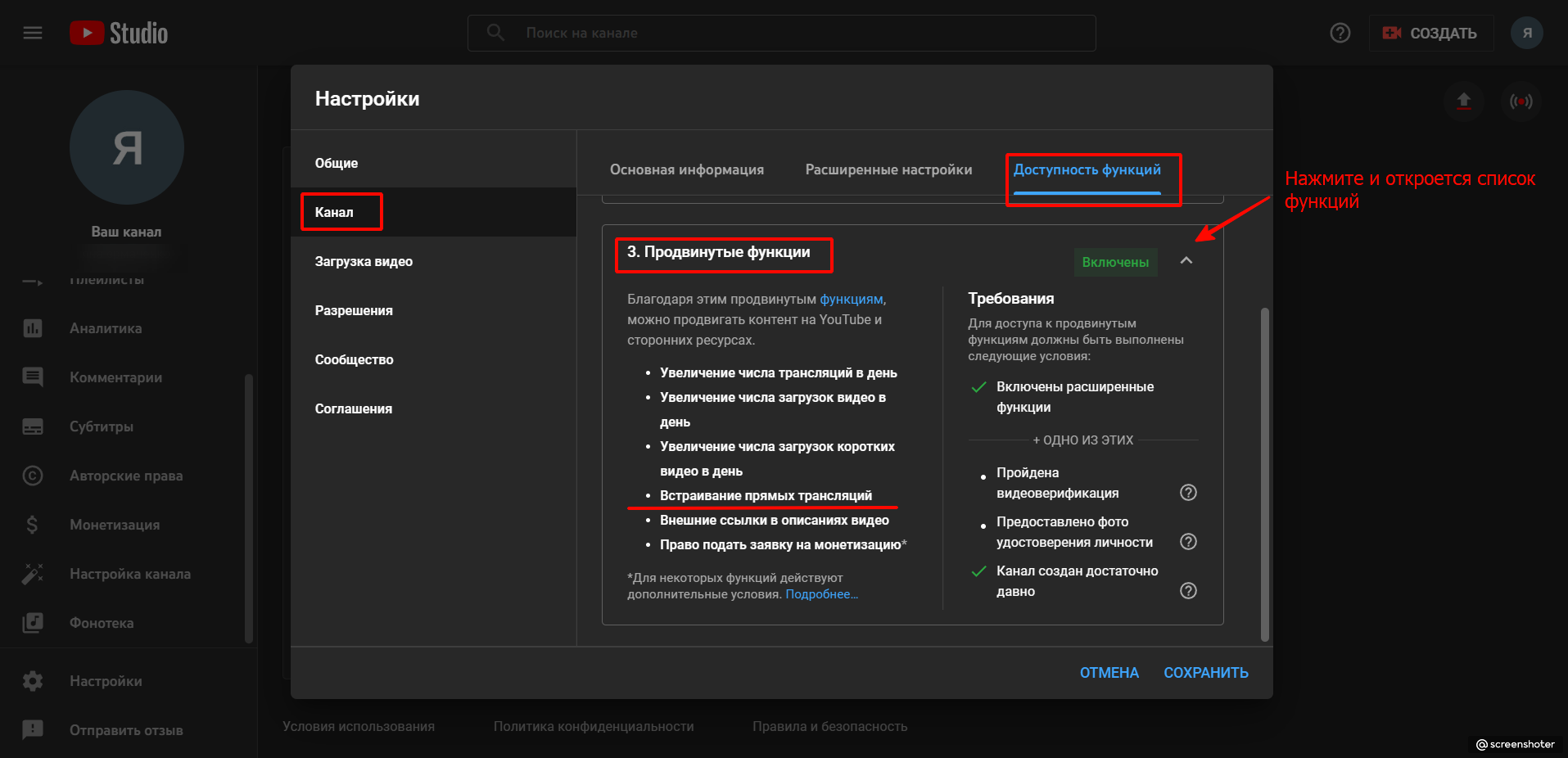Open the hamburger navigation menu
Image resolution: width=1568 pixels, height=758 pixels.
(33, 33)
